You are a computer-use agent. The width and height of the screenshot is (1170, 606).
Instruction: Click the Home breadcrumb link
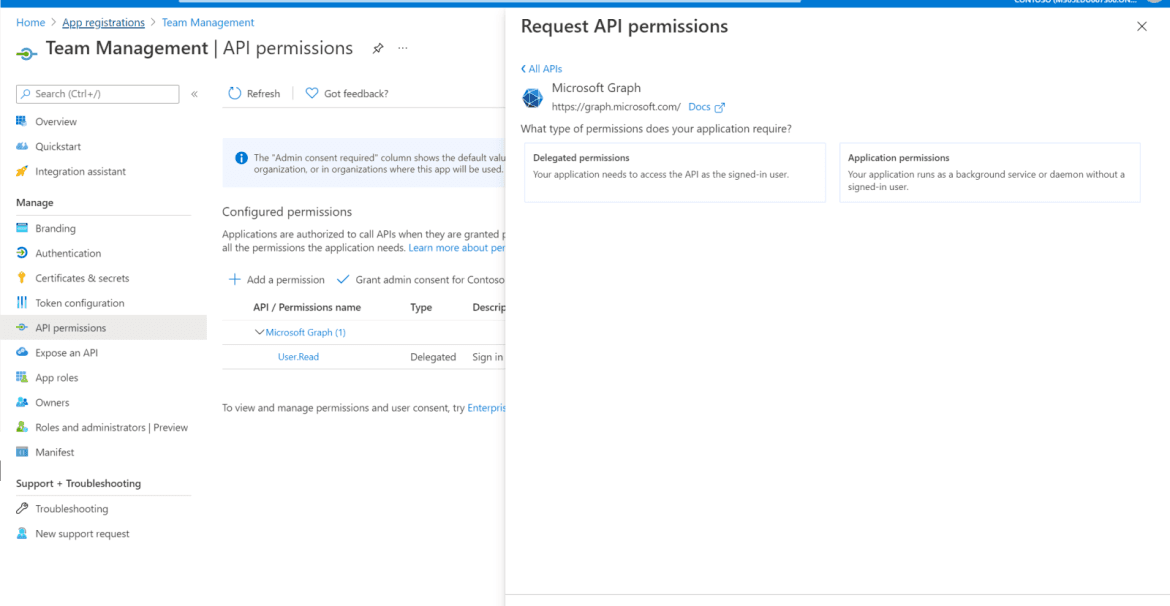point(31,22)
